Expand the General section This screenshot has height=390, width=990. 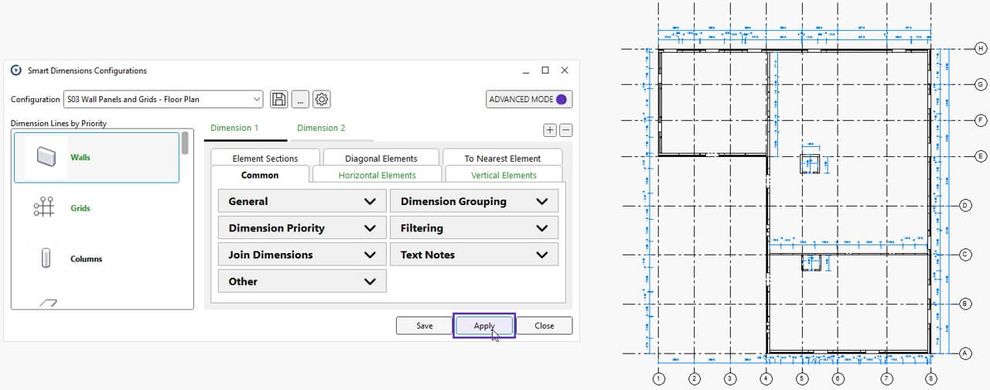[302, 202]
